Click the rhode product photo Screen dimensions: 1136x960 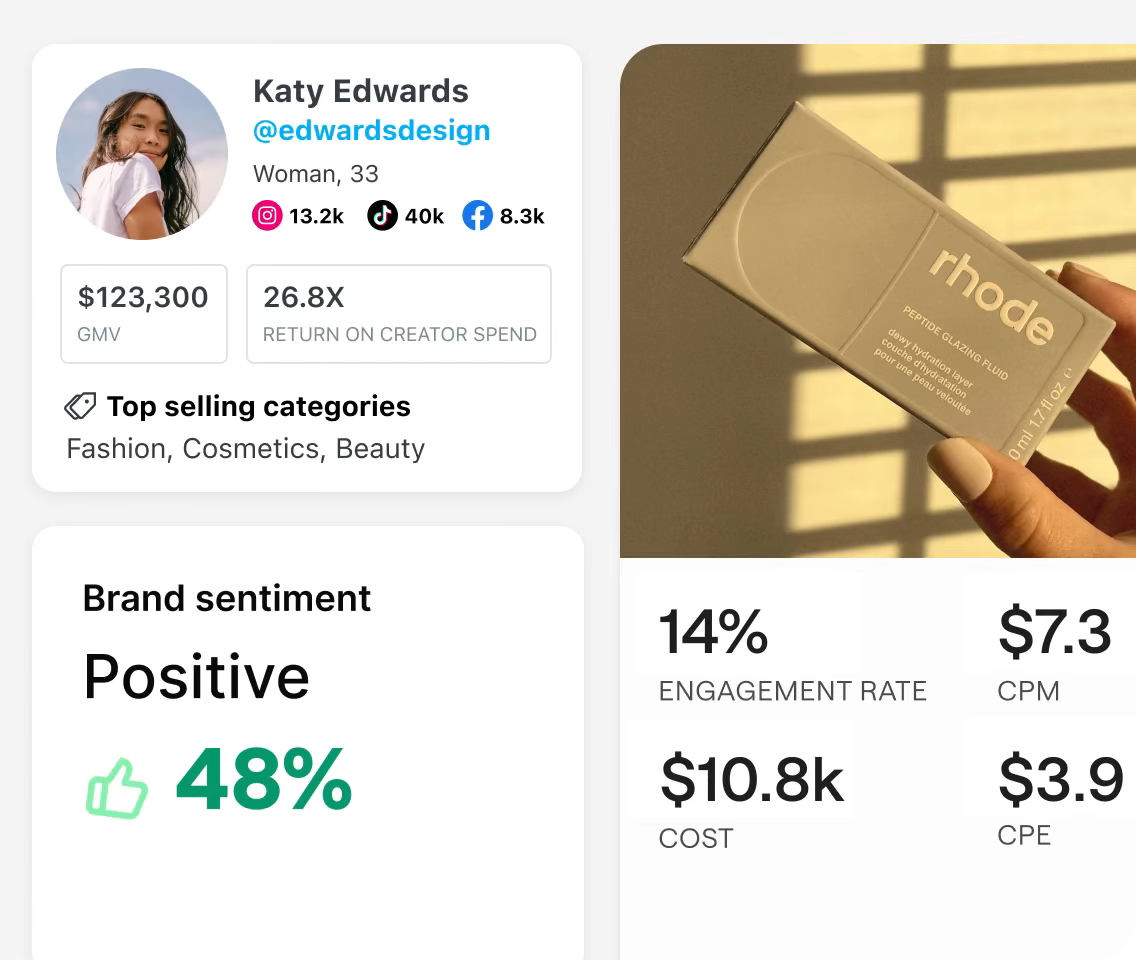coord(878,300)
